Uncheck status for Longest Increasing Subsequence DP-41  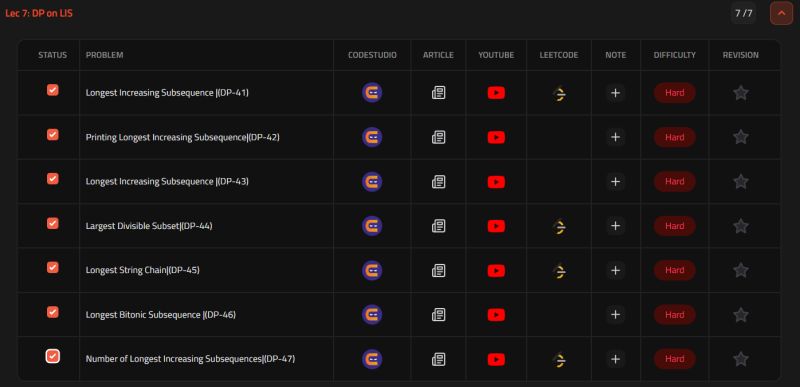click(x=53, y=90)
